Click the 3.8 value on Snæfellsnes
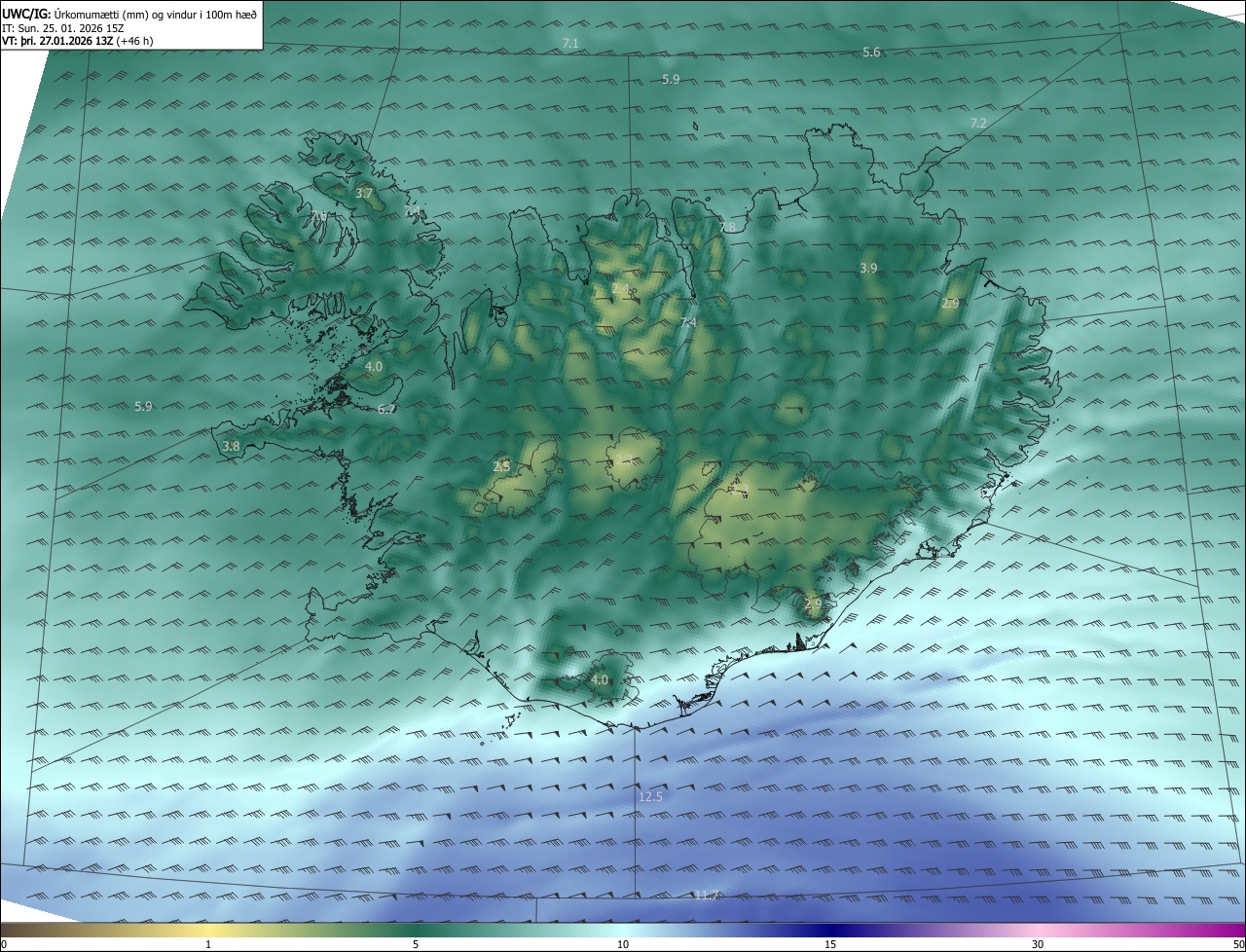 (x=231, y=446)
